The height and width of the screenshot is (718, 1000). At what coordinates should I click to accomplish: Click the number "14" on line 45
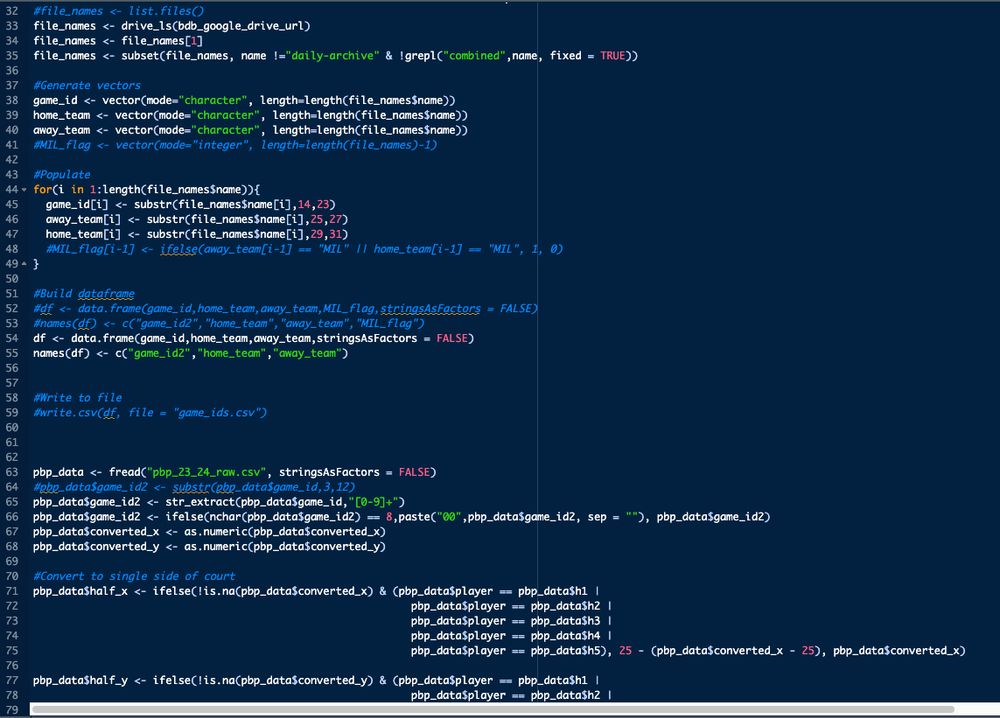[x=304, y=205]
